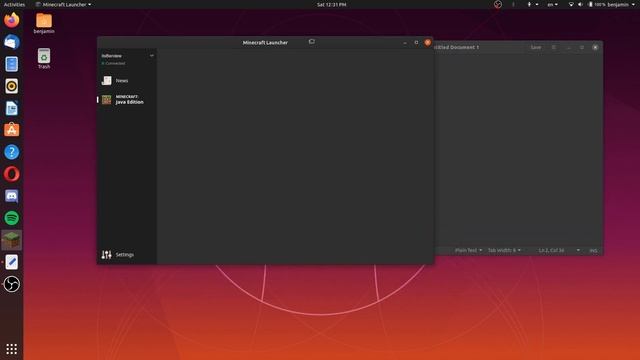Show Applications grid at dock bottom

(x=11, y=349)
